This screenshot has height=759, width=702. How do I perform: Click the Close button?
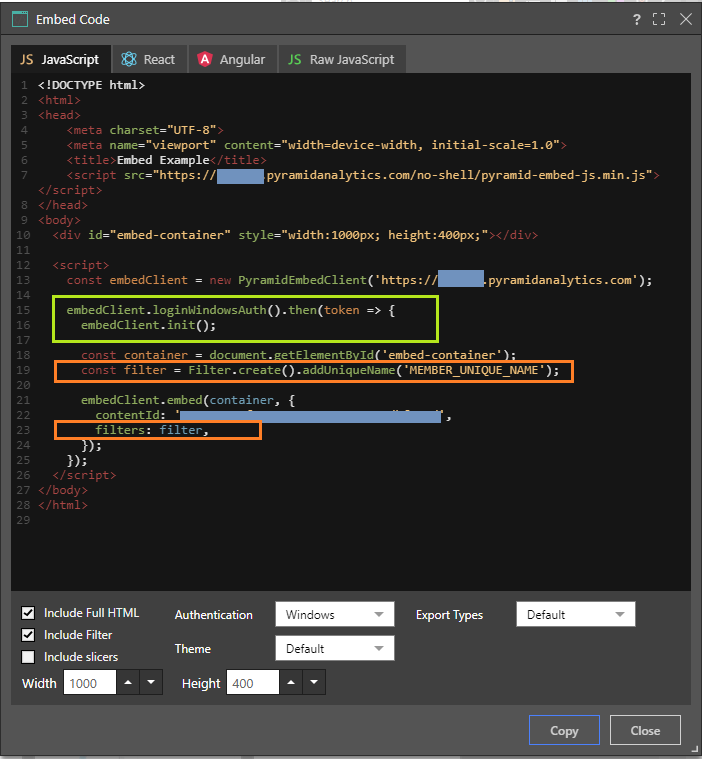point(645,730)
